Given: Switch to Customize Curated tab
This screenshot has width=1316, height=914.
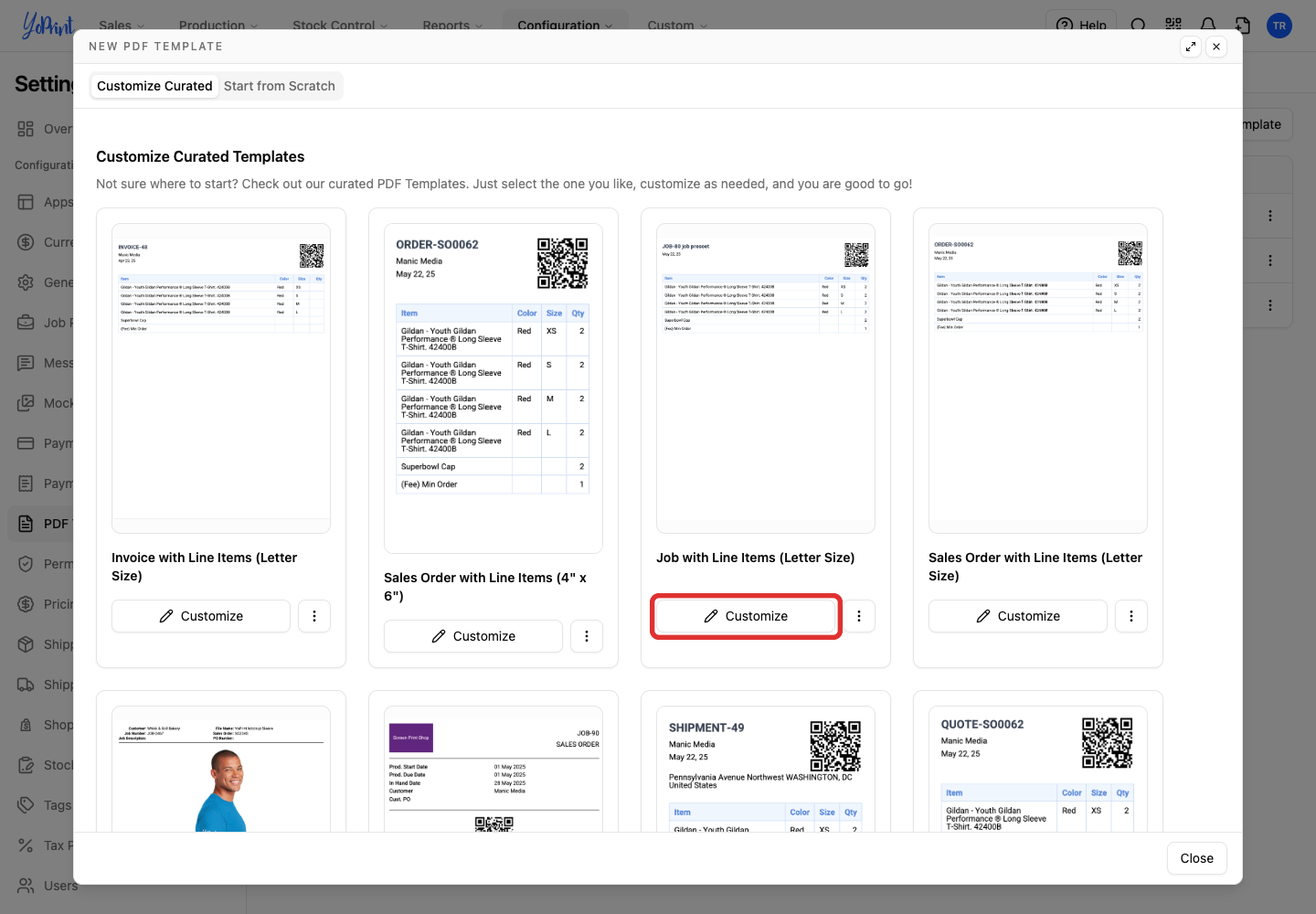Looking at the screenshot, I should [x=154, y=86].
